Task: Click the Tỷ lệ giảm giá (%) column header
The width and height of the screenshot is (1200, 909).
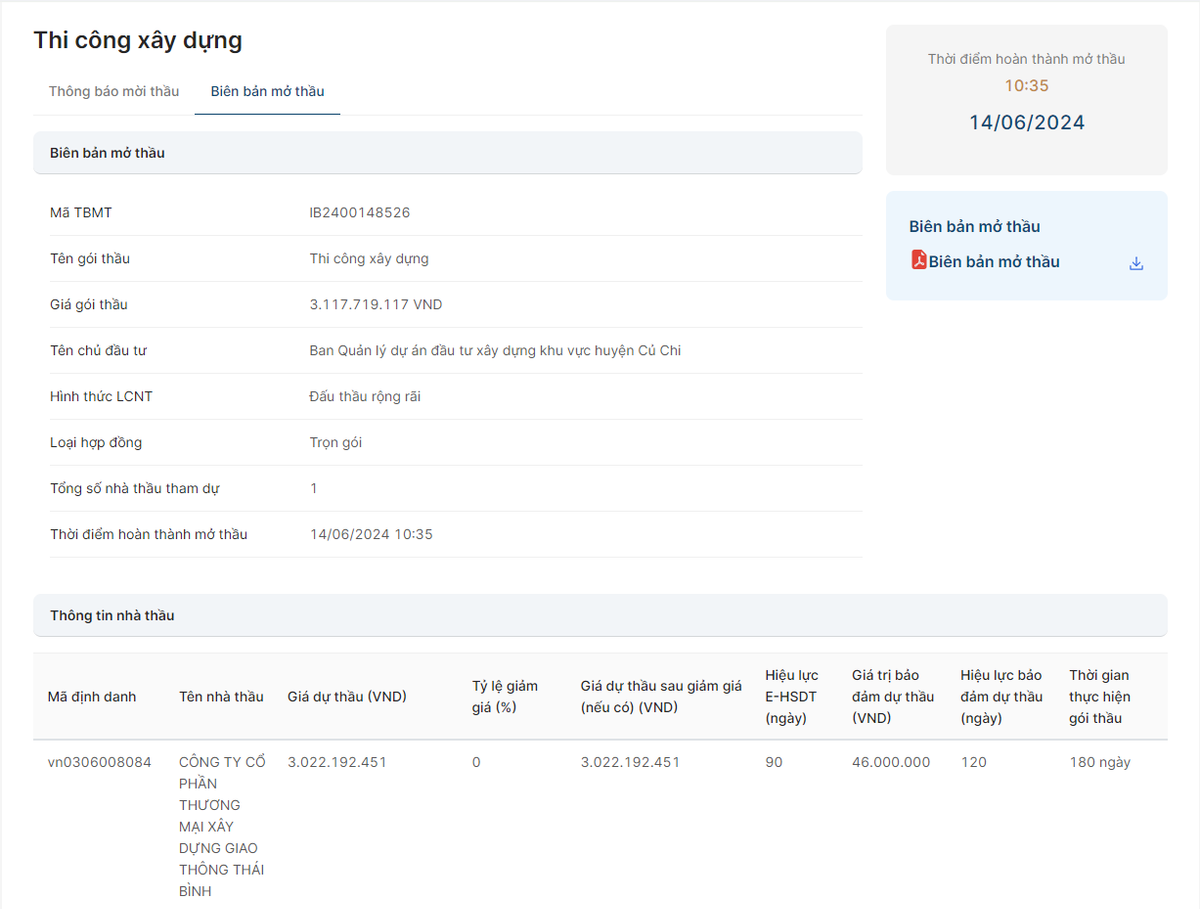Action: [x=505, y=696]
